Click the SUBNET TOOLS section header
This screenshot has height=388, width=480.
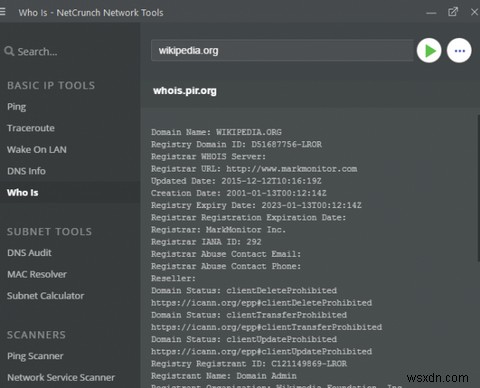point(49,232)
